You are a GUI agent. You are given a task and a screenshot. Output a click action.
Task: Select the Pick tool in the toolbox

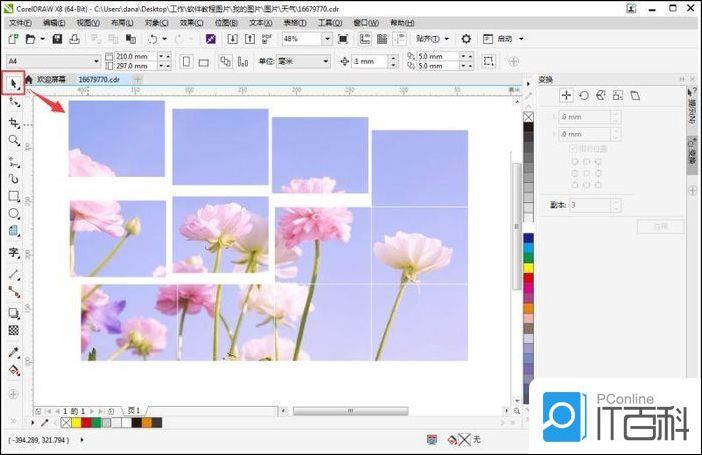point(14,84)
